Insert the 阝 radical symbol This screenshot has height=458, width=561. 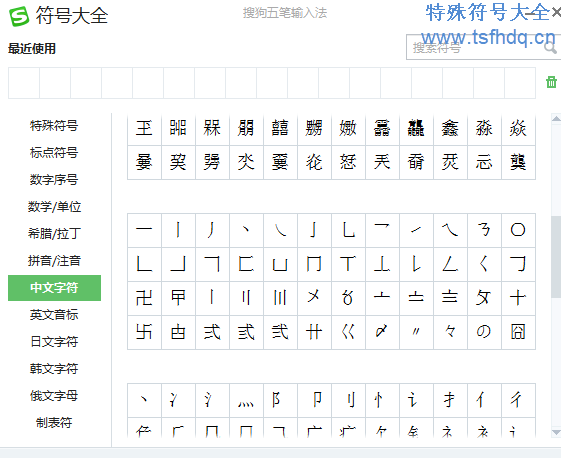pyautogui.click(x=280, y=400)
